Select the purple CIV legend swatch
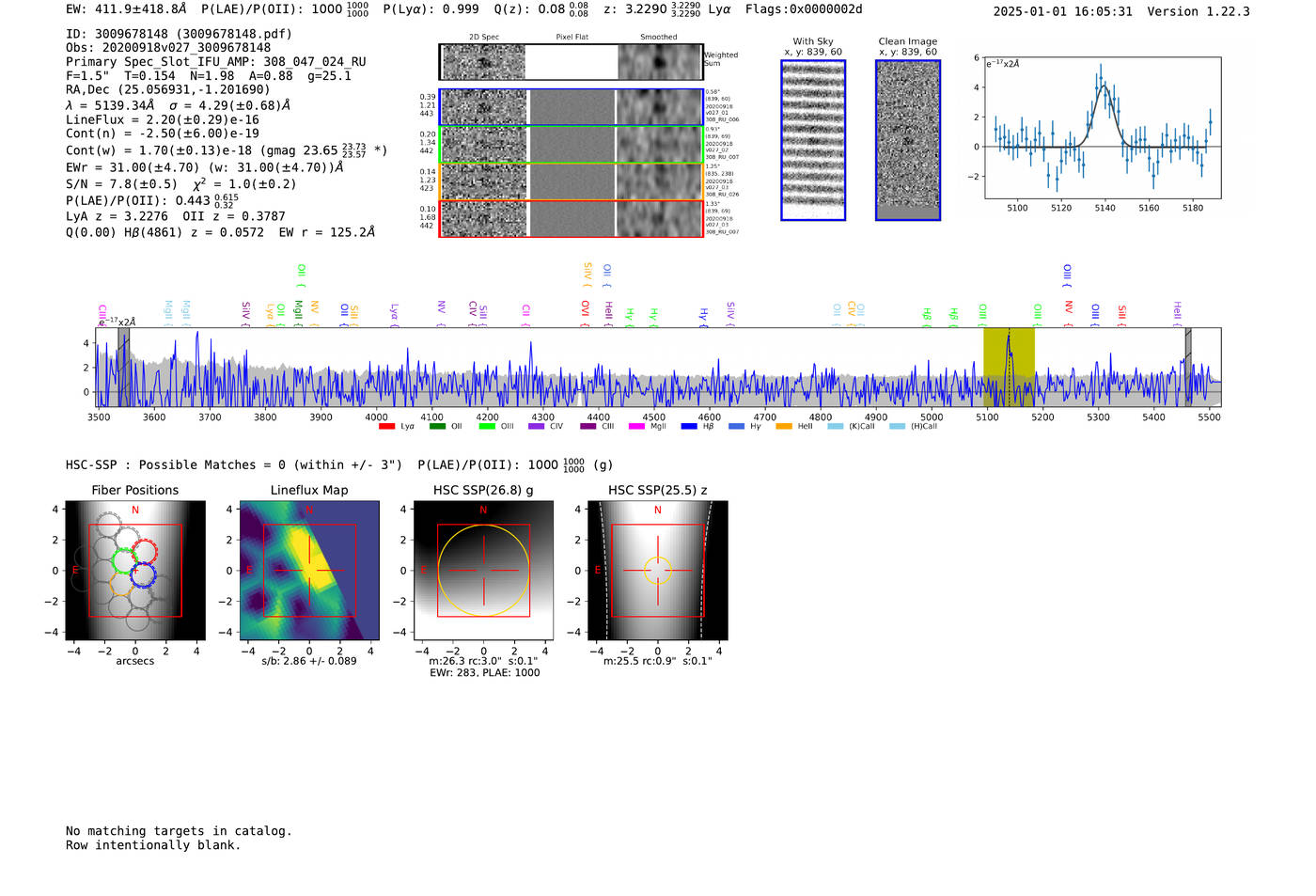 tap(536, 427)
